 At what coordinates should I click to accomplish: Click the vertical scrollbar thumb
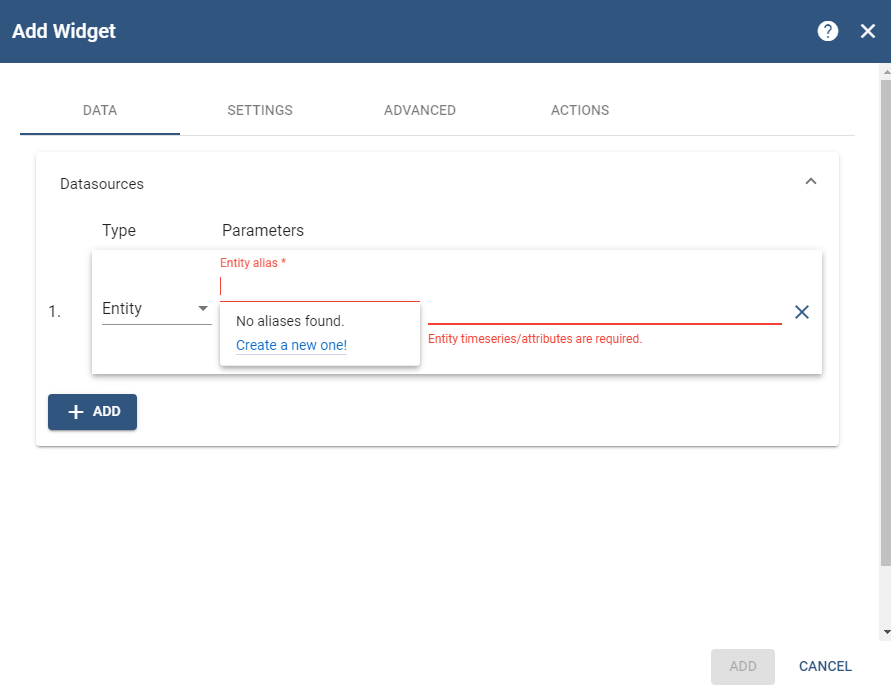(885, 320)
